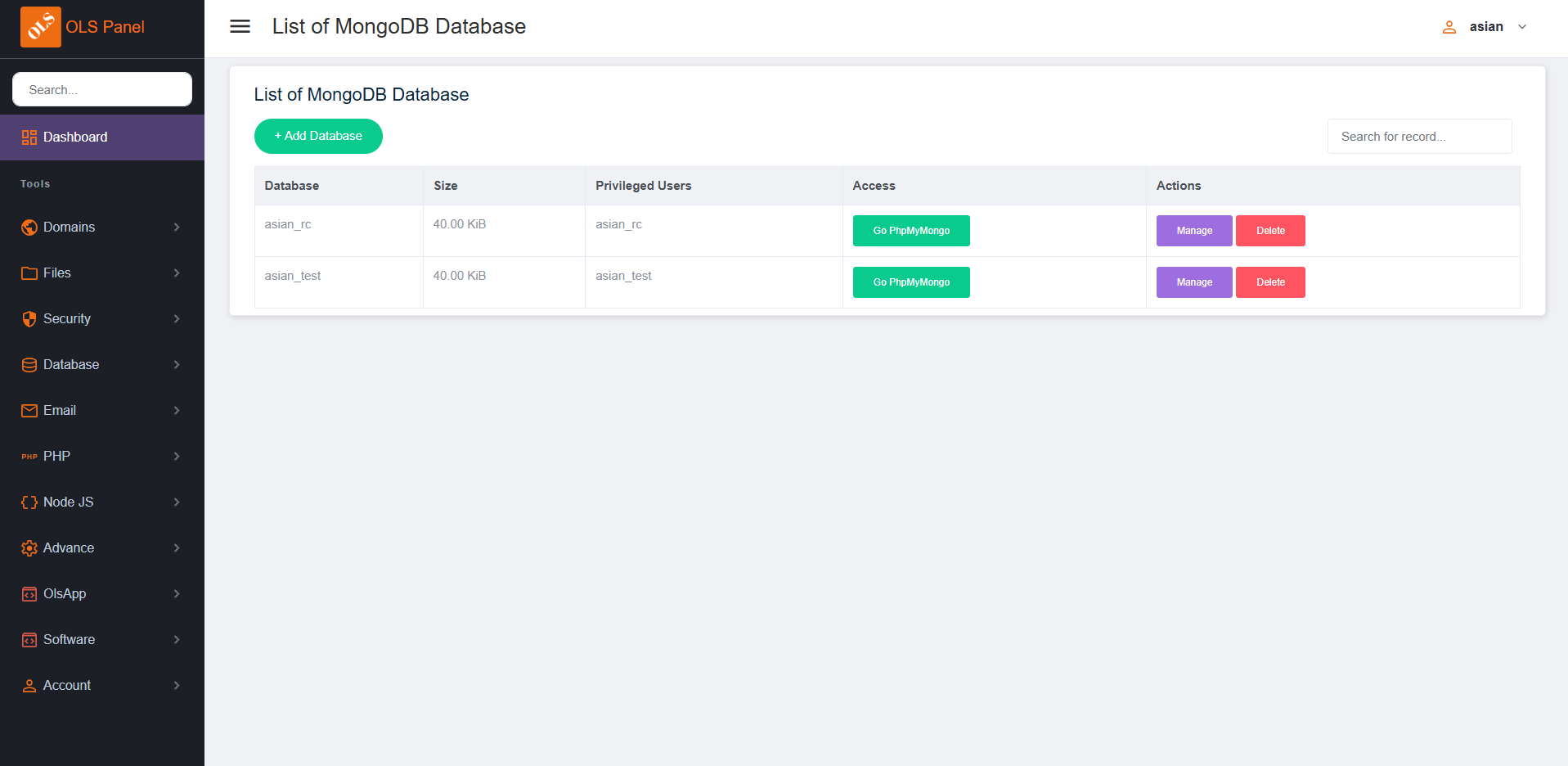Click the OLS Panel logo icon
This screenshot has height=766, width=1568.
(40, 27)
